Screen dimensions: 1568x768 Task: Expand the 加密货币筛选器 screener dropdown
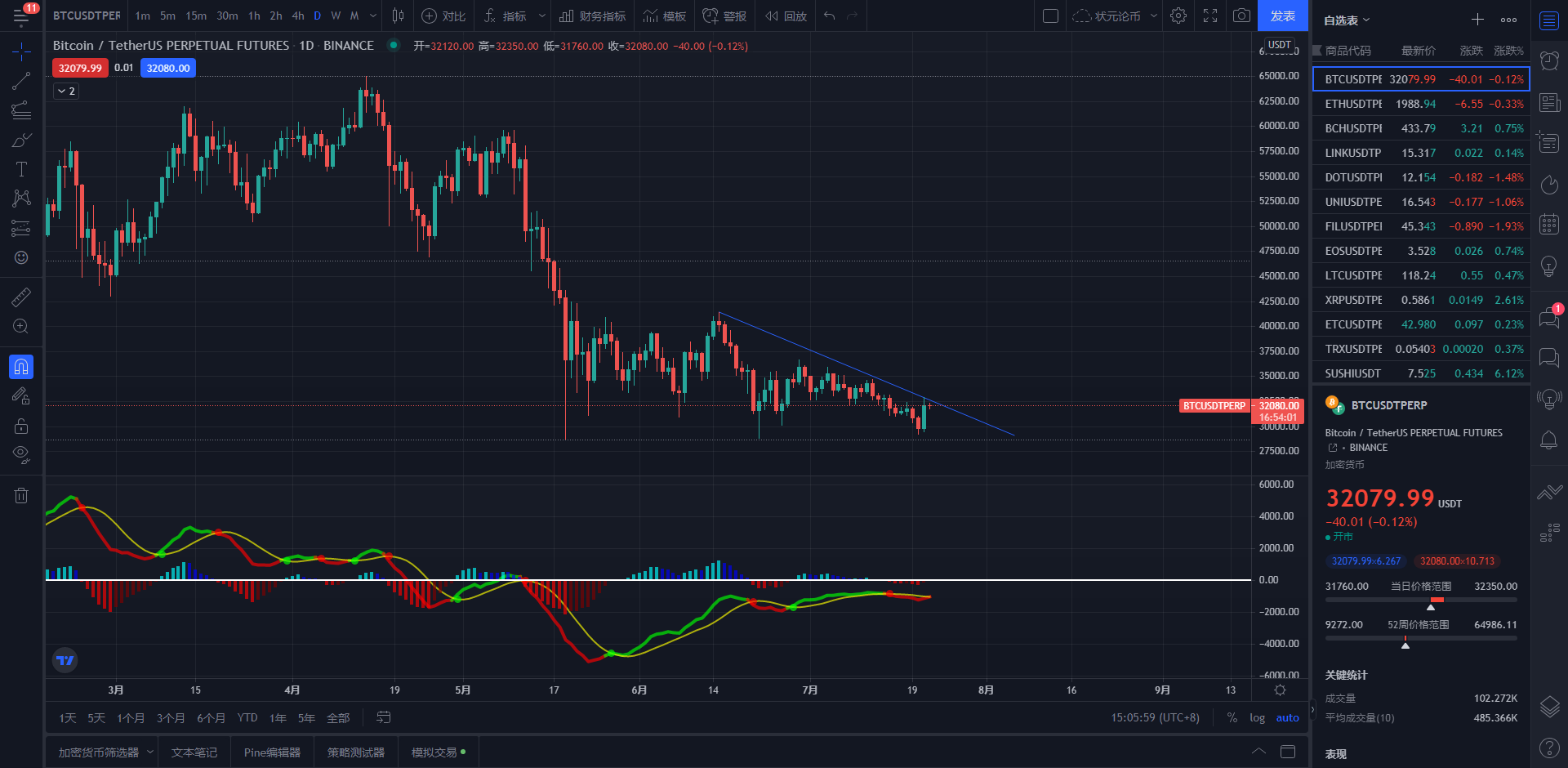pyautogui.click(x=150, y=752)
